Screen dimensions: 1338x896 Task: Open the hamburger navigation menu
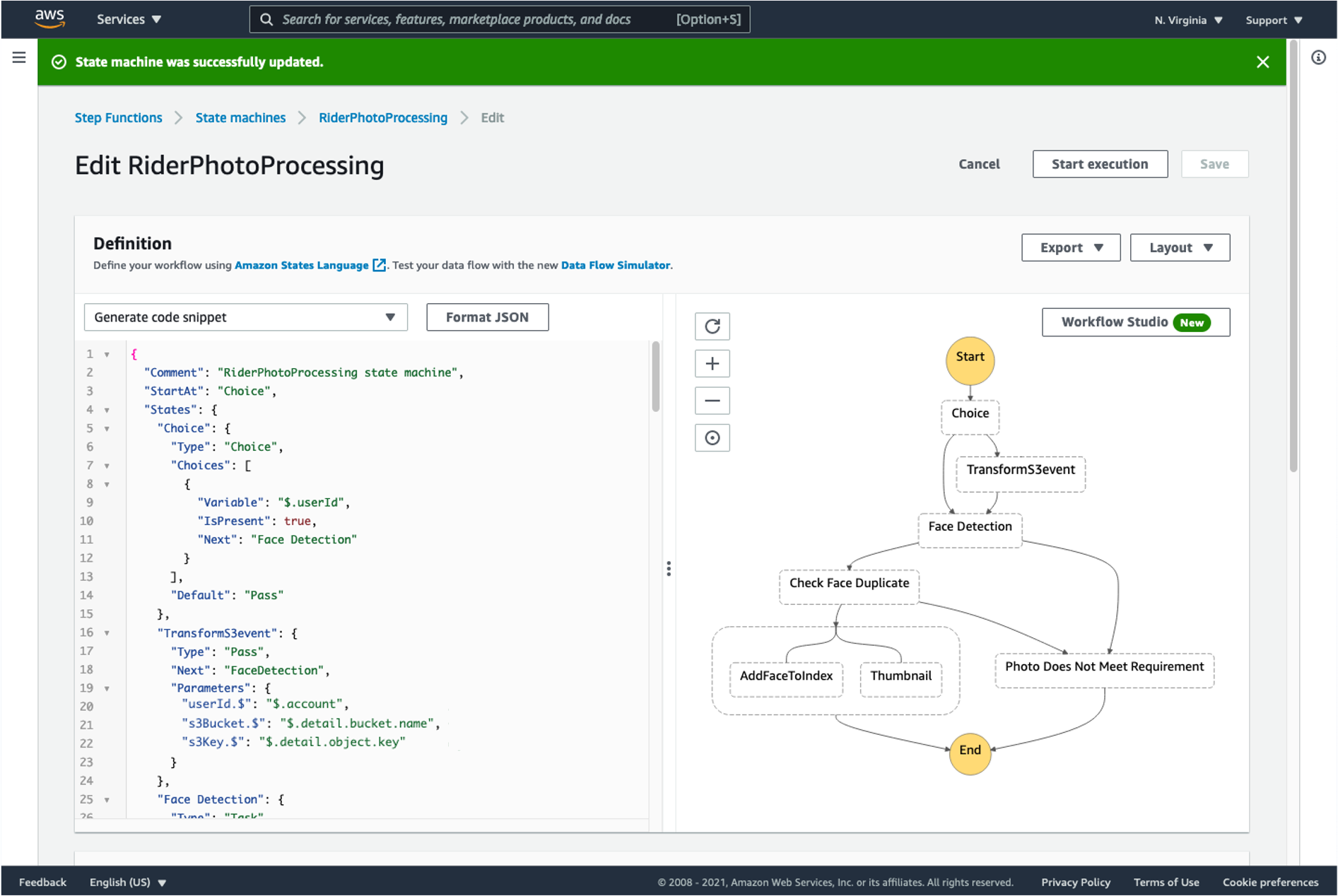(19, 57)
